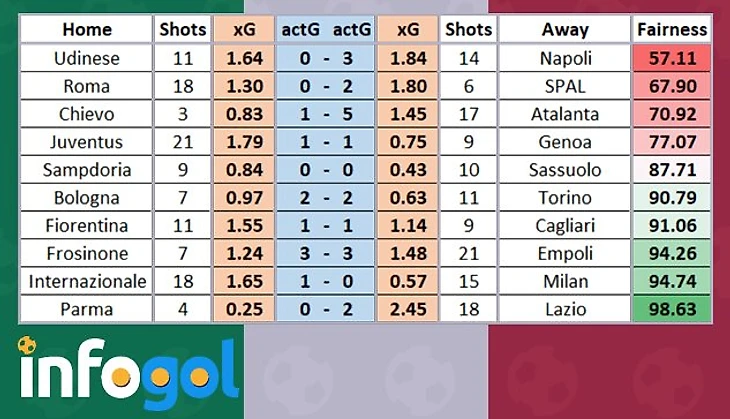Select Parma's 0.25 xG value

pos(244,310)
